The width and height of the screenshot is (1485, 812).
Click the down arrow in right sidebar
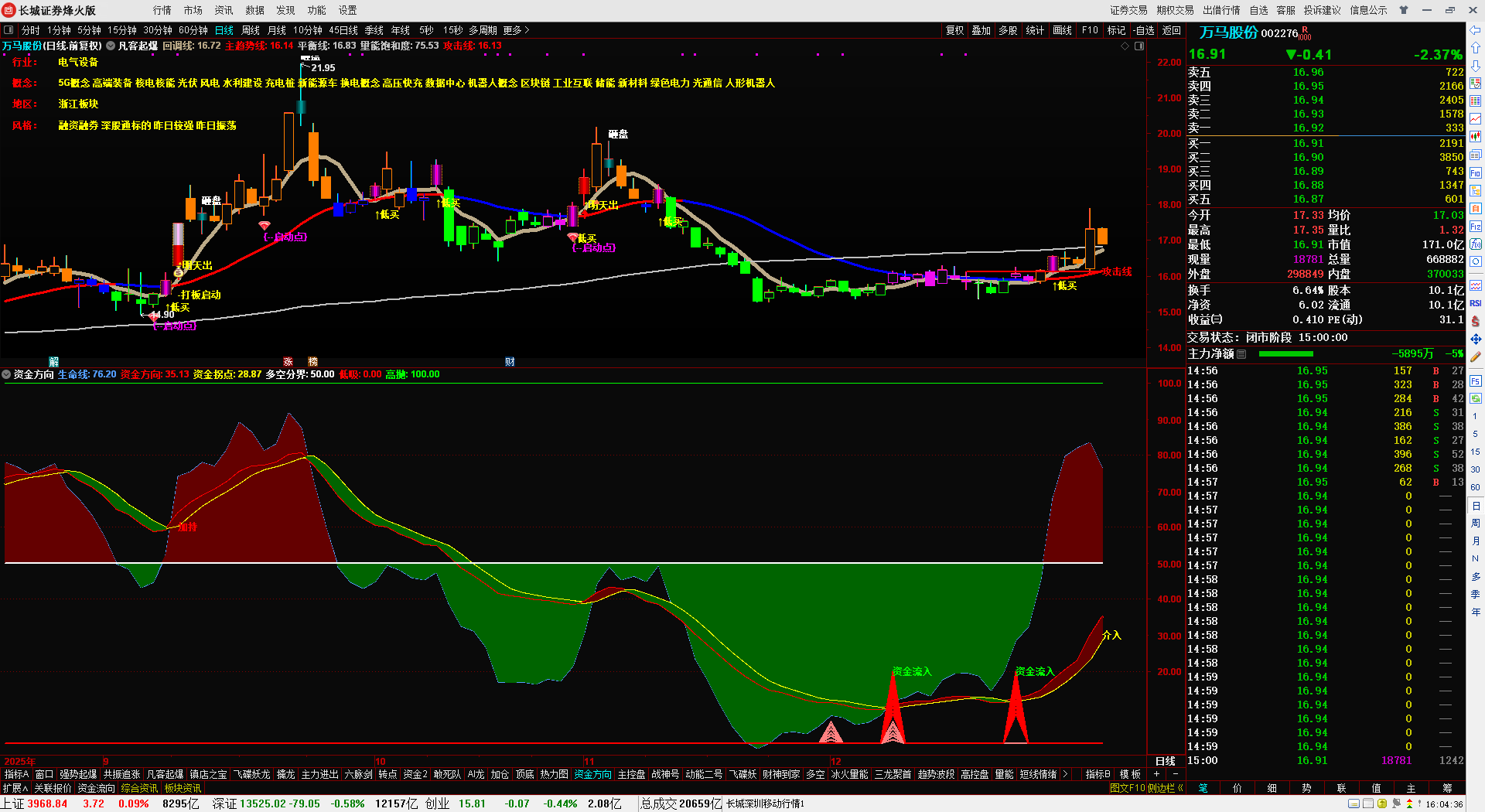coord(1476,65)
